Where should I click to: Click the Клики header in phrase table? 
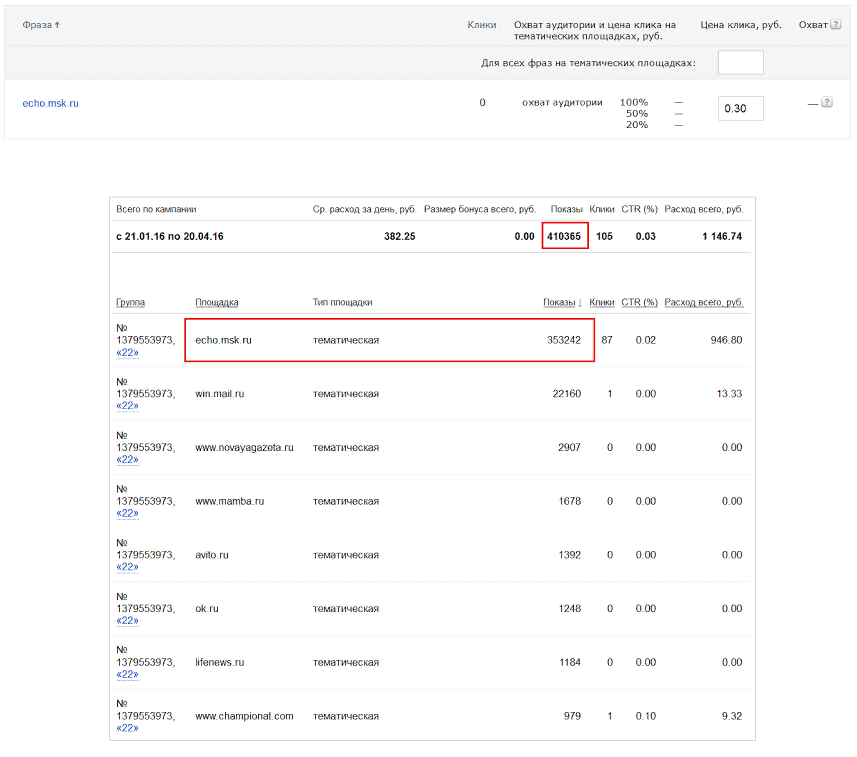point(481,25)
